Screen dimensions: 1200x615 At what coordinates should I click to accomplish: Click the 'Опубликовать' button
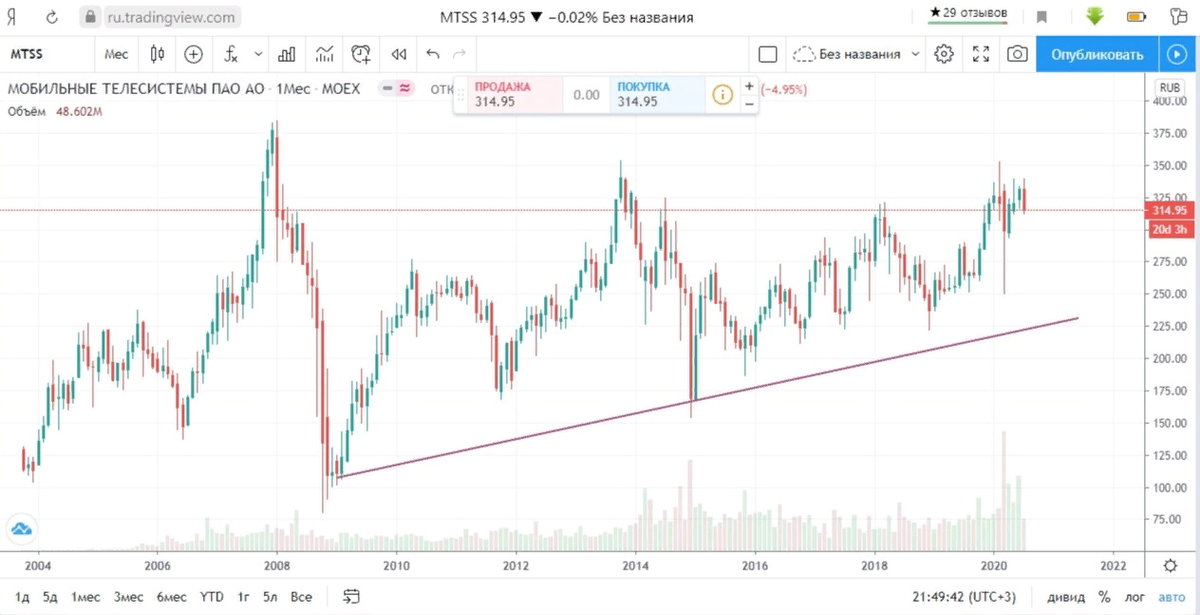[1097, 54]
